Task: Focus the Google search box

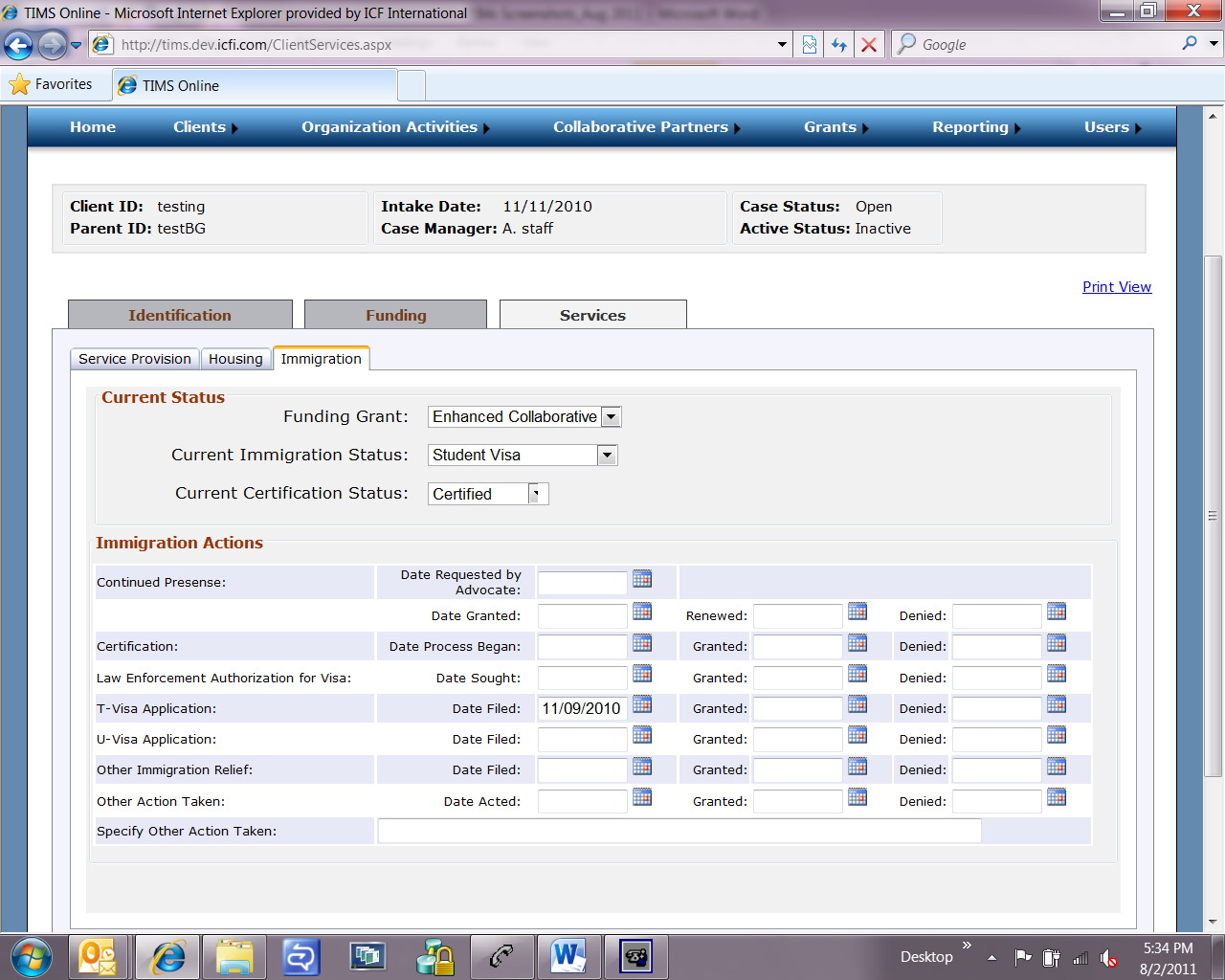Action: click(x=1048, y=44)
